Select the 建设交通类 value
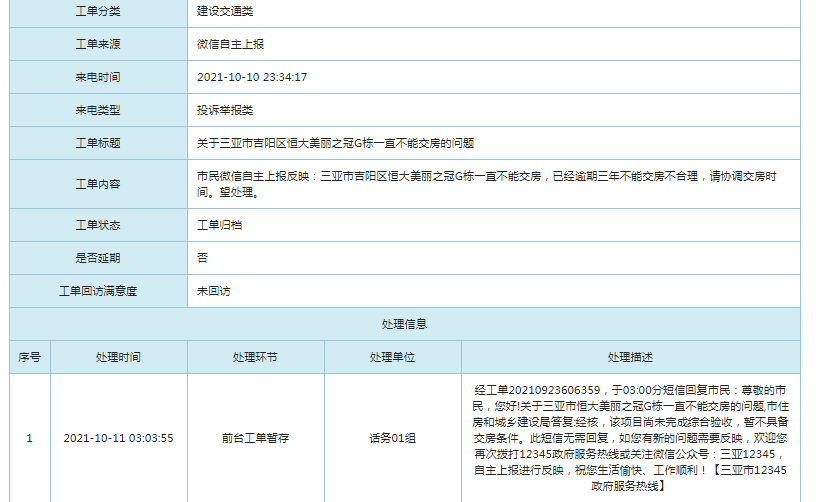The height and width of the screenshot is (502, 826). (x=225, y=11)
